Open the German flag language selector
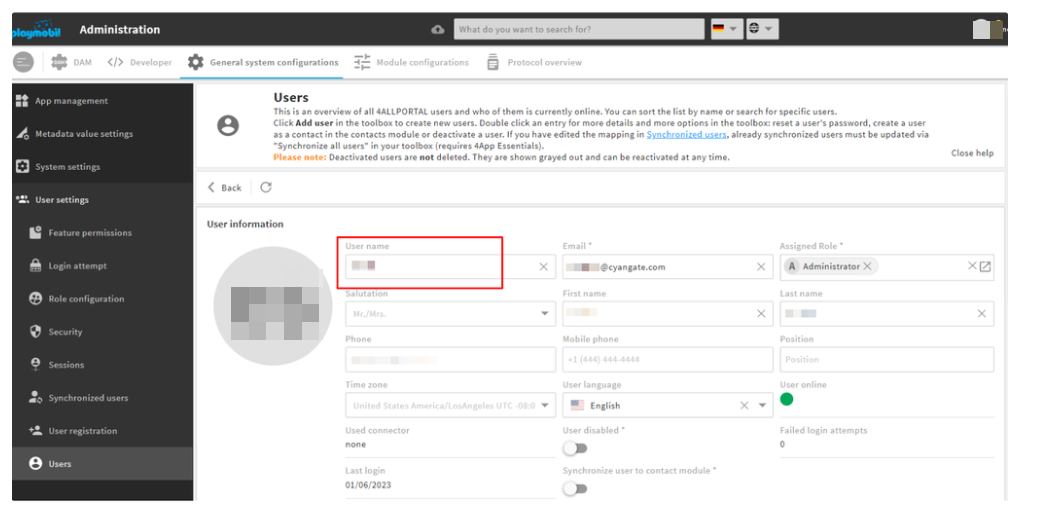This screenshot has height=508, width=1038. click(x=725, y=29)
